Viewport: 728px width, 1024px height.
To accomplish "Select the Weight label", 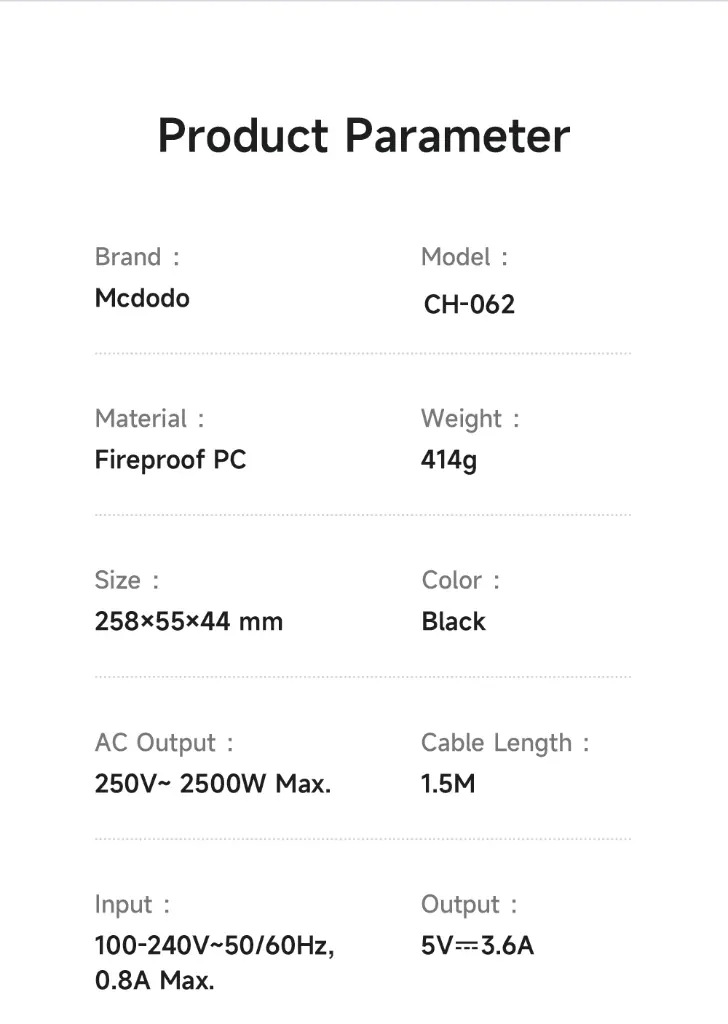I will (470, 420).
